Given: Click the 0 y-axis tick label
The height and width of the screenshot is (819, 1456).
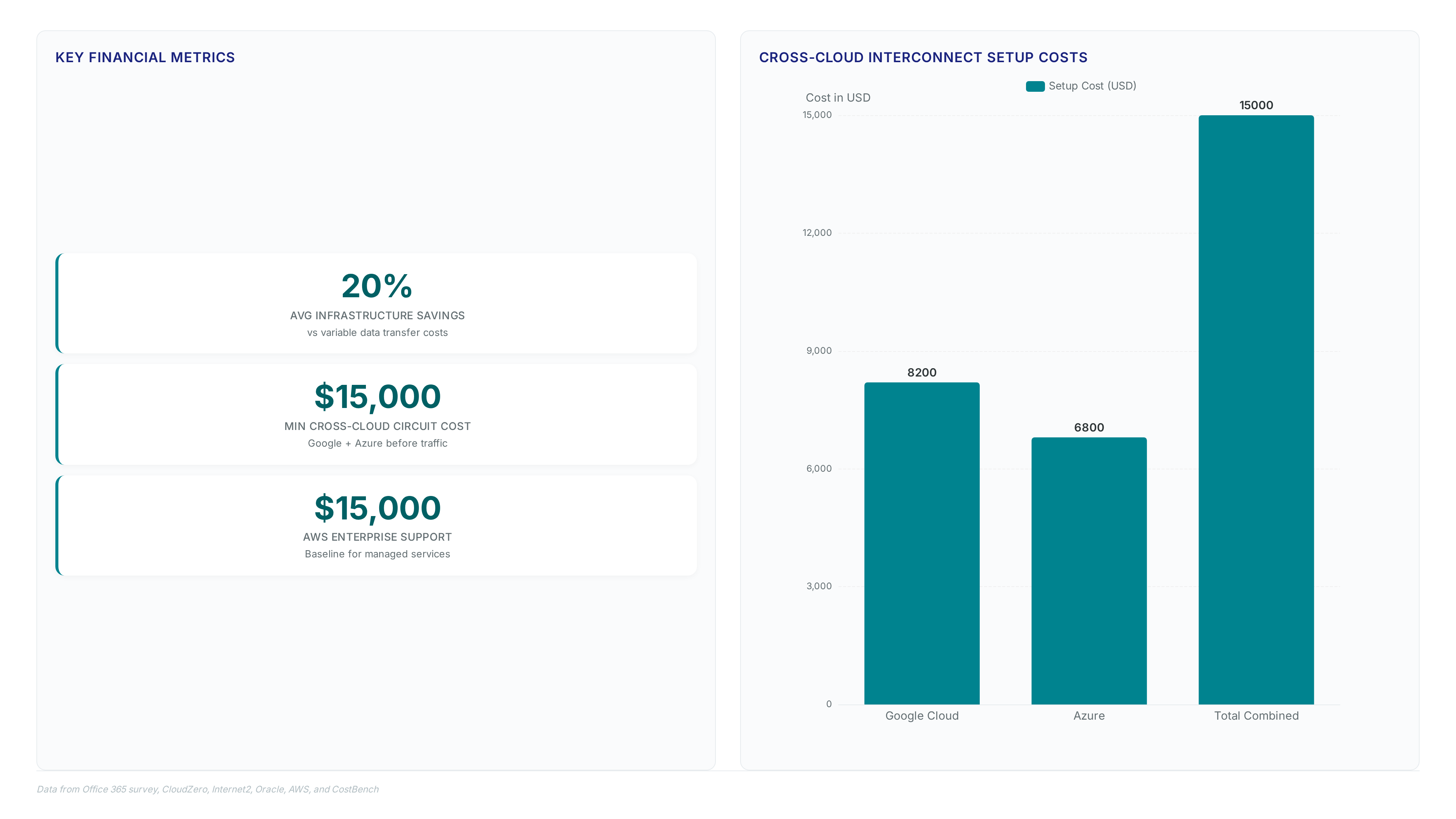Looking at the screenshot, I should tap(828, 704).
